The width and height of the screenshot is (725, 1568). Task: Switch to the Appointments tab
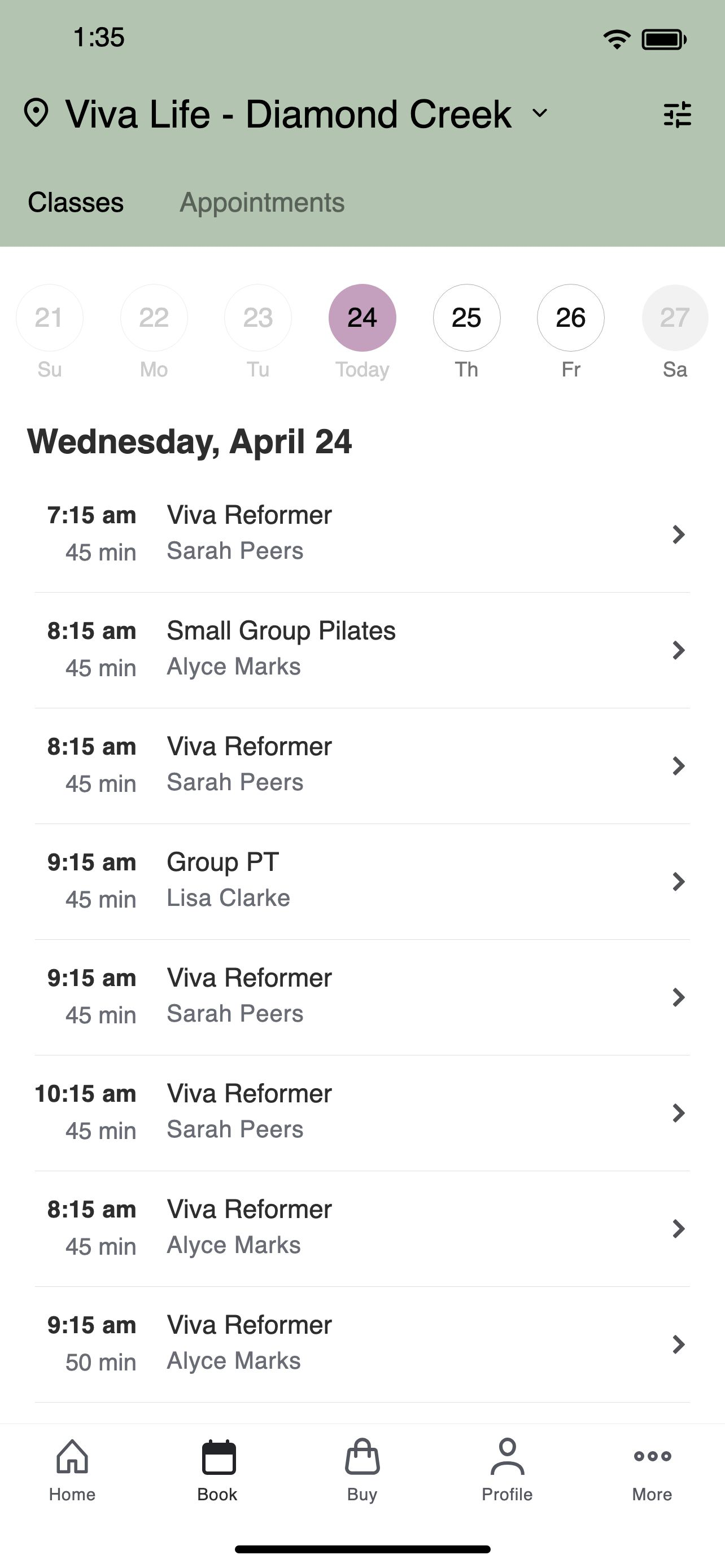[263, 202]
